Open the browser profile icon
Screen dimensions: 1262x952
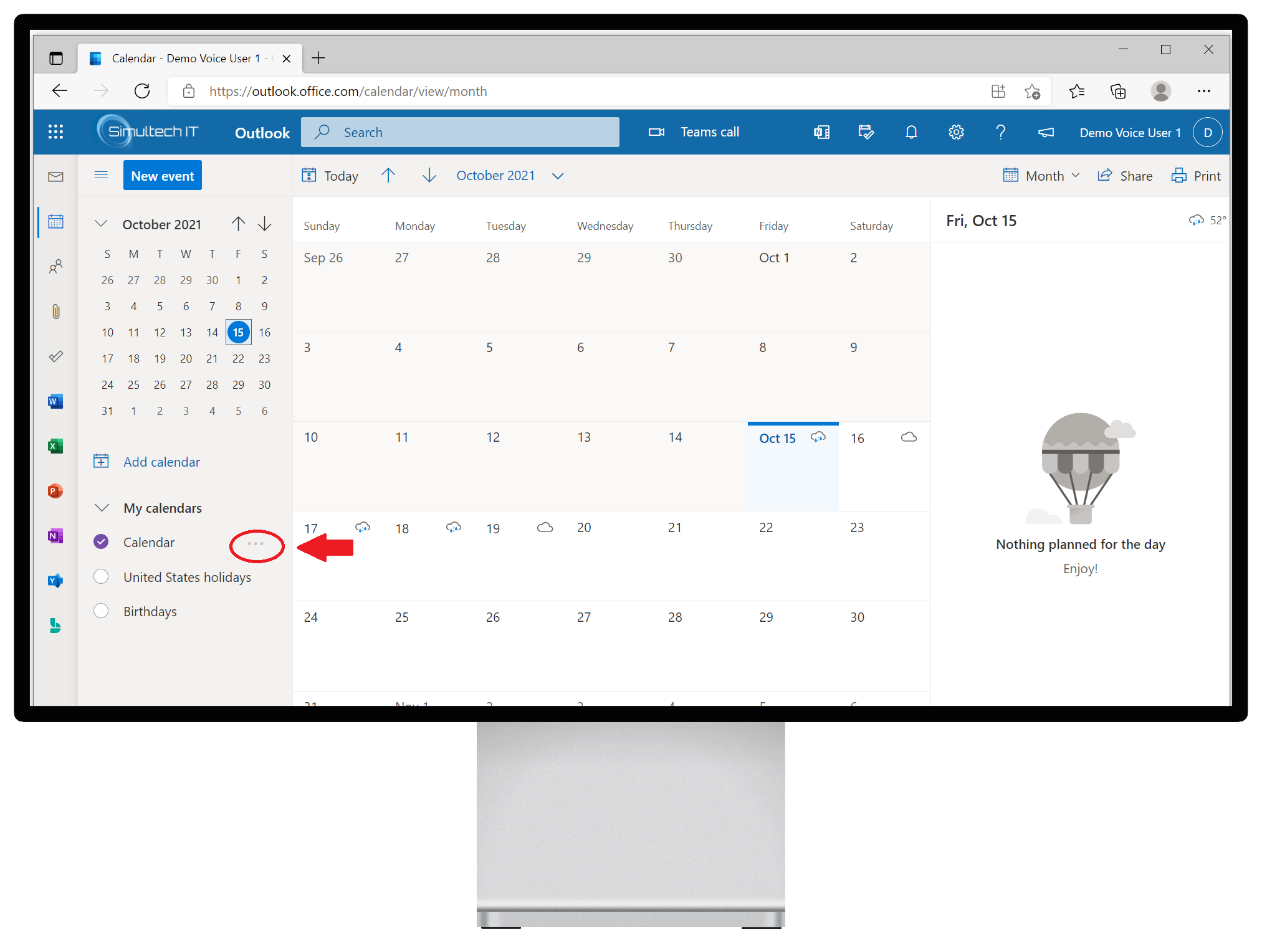[x=1160, y=91]
